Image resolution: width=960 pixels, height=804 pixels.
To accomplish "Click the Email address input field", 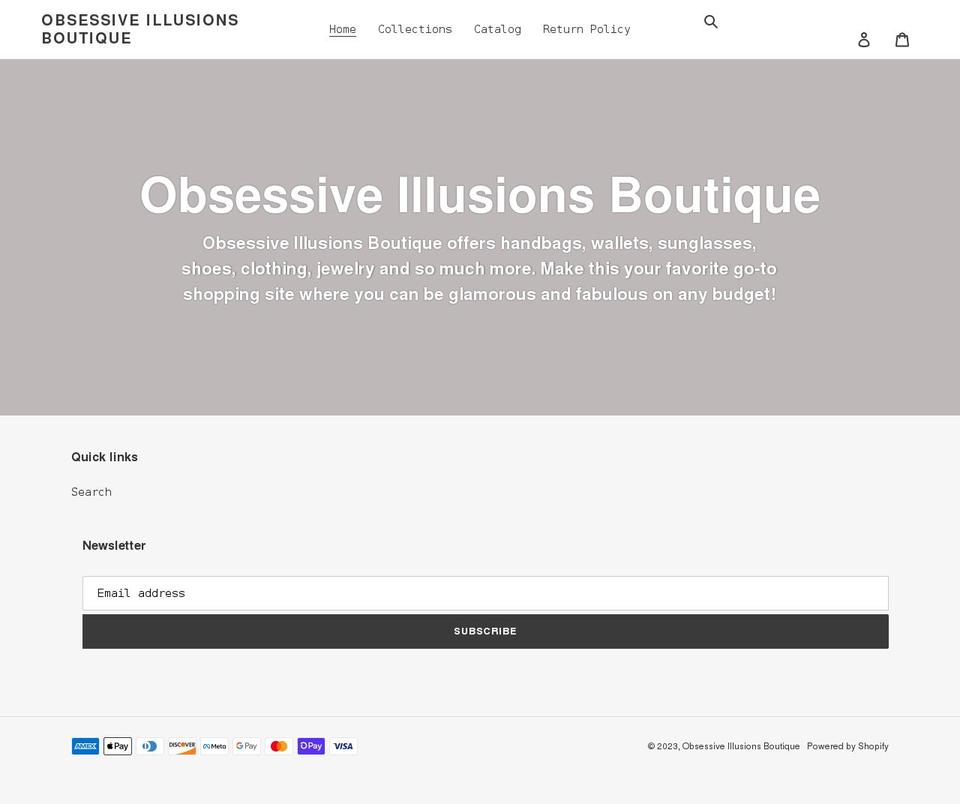I will 485,593.
